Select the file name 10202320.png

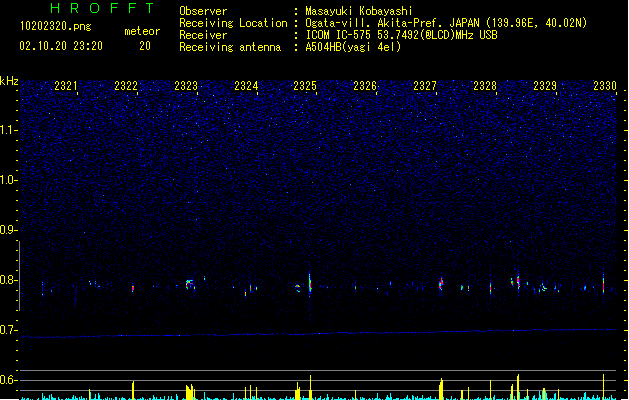coord(56,26)
